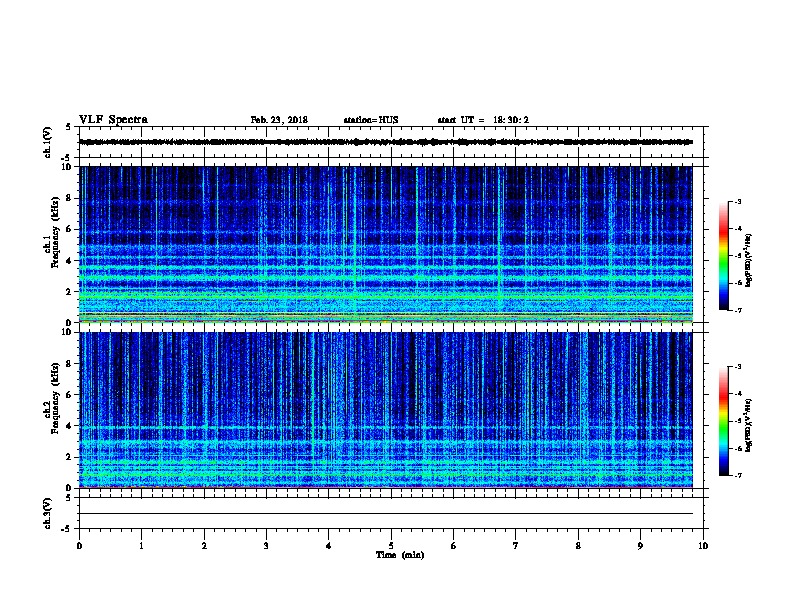This screenshot has height=612, width=792.
Task: Click the "9" tick label on time axis
Action: [640, 546]
